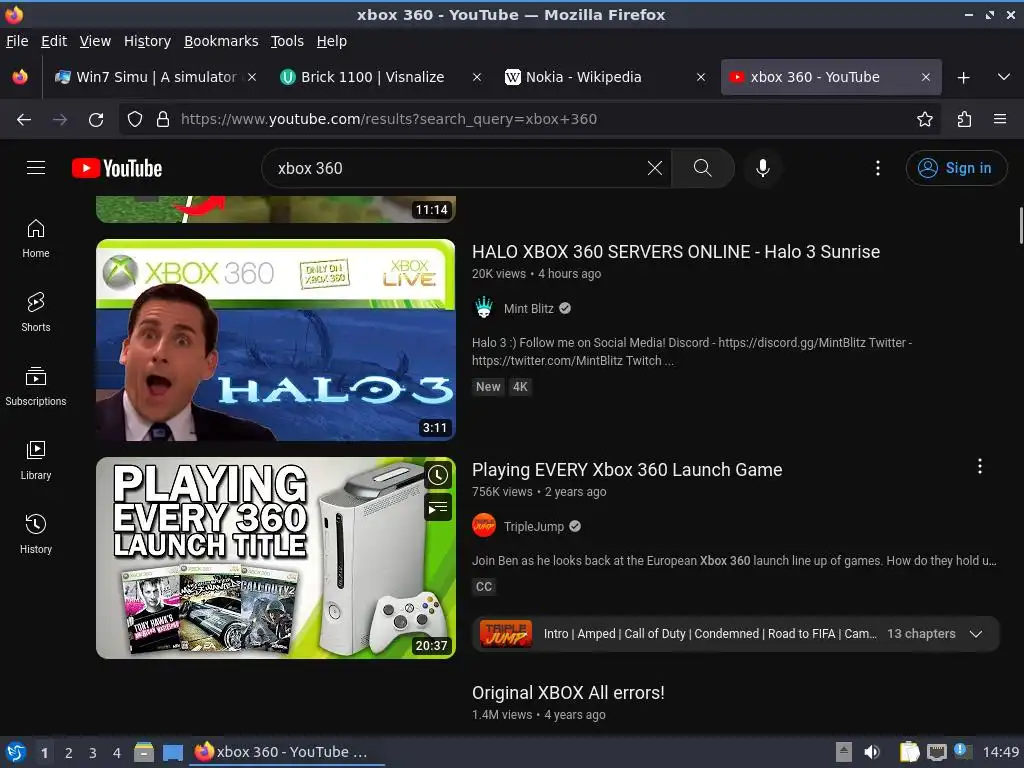The image size is (1024, 768).
Task: Play the Halo 3 video thumbnail
Action: [276, 340]
